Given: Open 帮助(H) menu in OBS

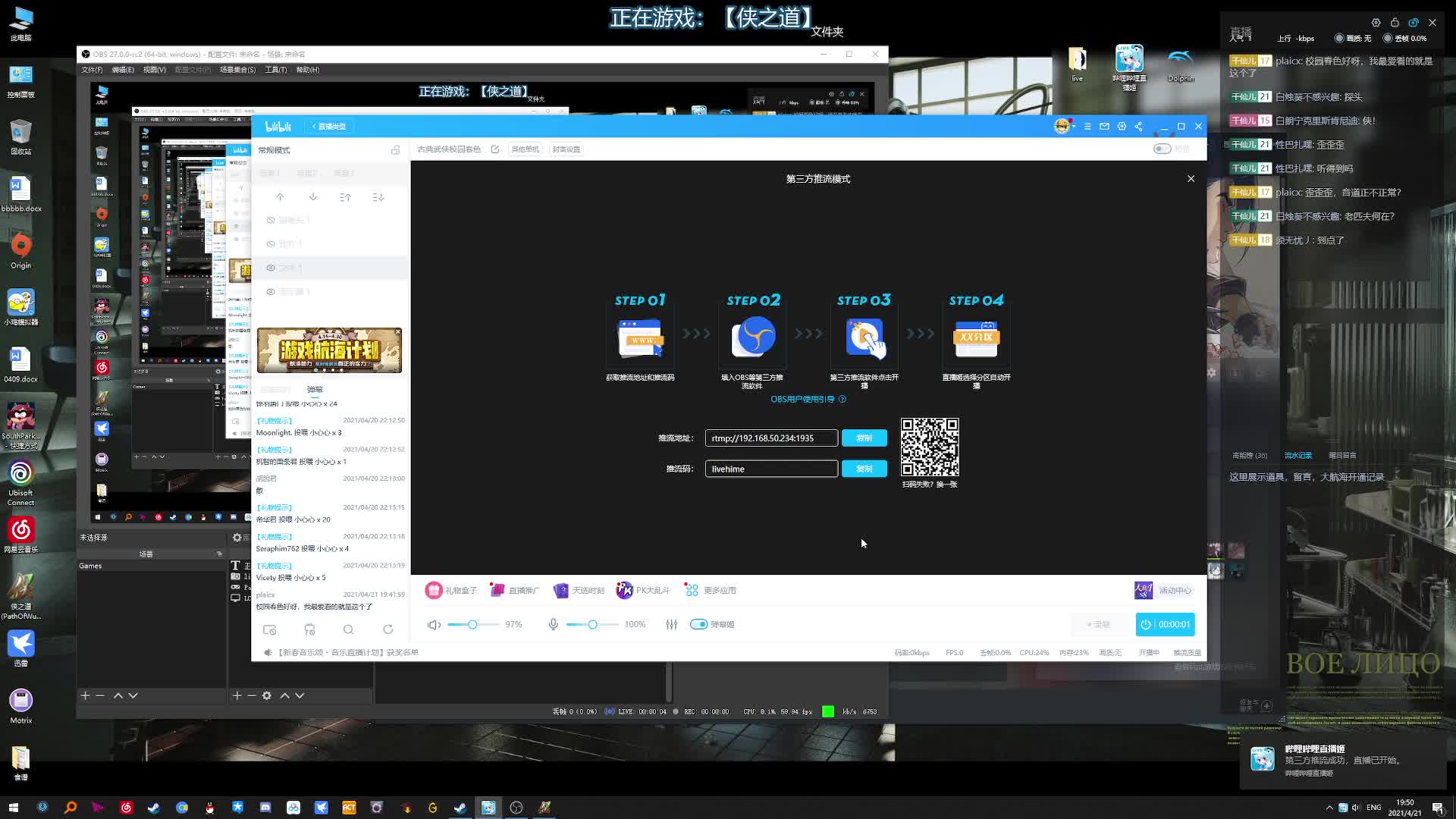Looking at the screenshot, I should (307, 70).
